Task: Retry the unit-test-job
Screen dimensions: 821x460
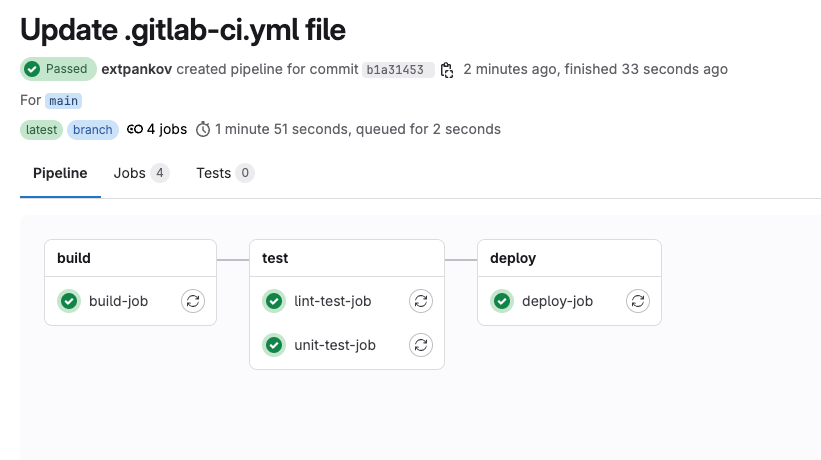Action: 420,345
